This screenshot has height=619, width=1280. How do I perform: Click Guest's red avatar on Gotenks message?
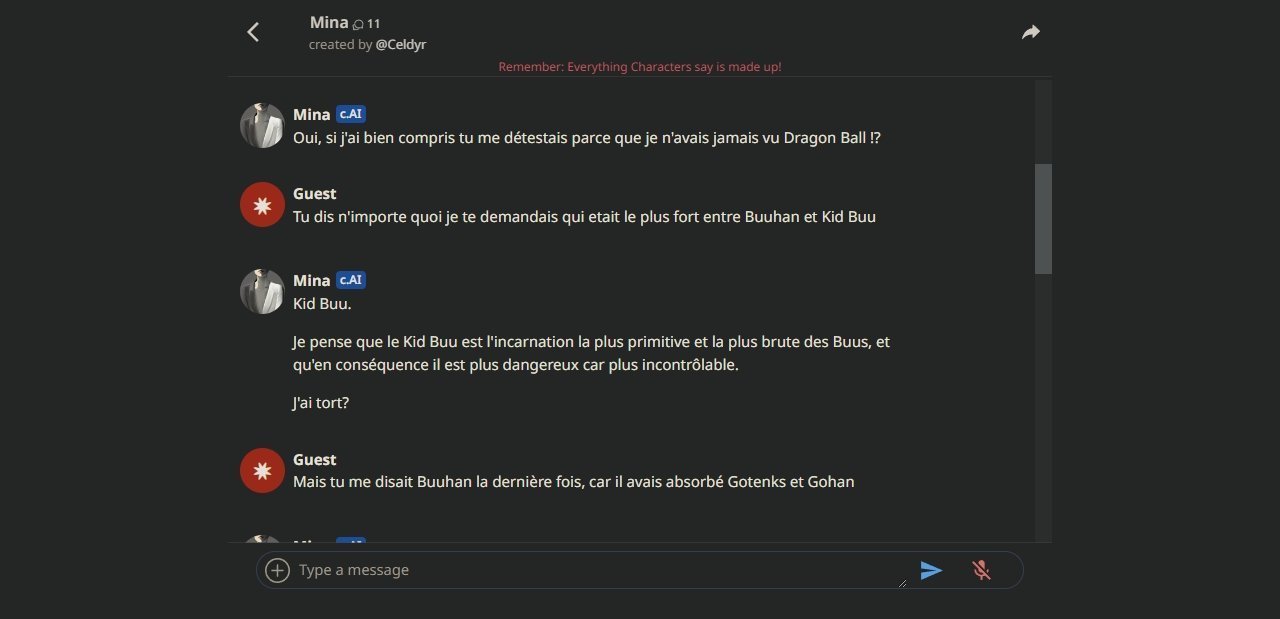[262, 470]
